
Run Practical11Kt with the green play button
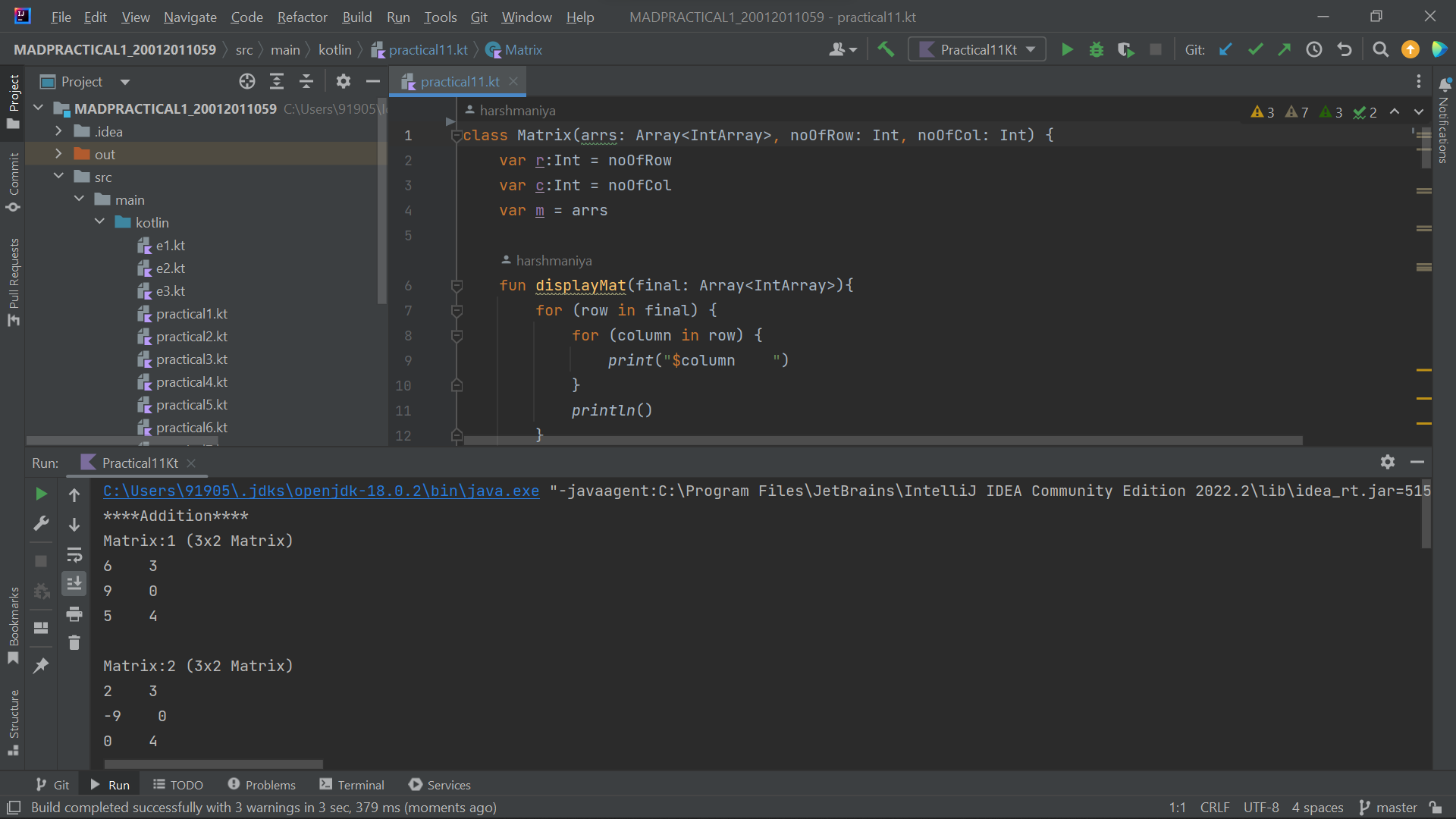pos(1067,50)
